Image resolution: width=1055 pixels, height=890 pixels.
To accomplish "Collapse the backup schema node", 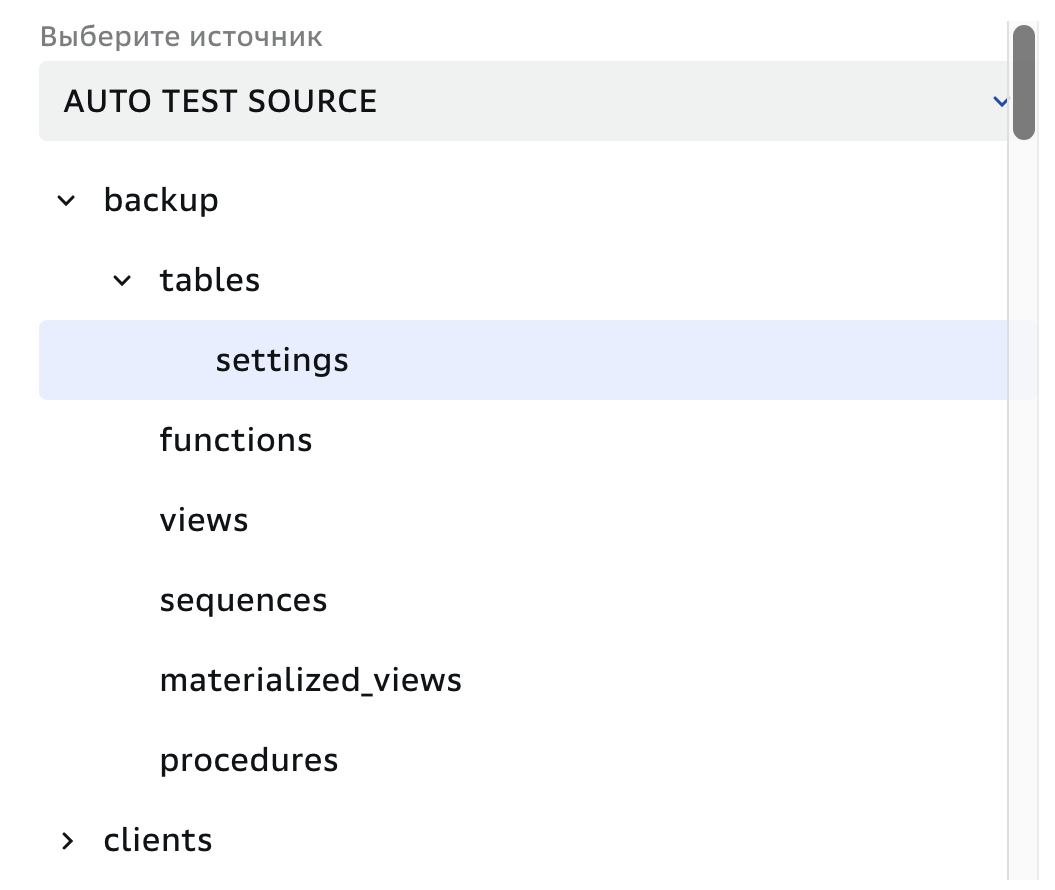I will coord(67,200).
